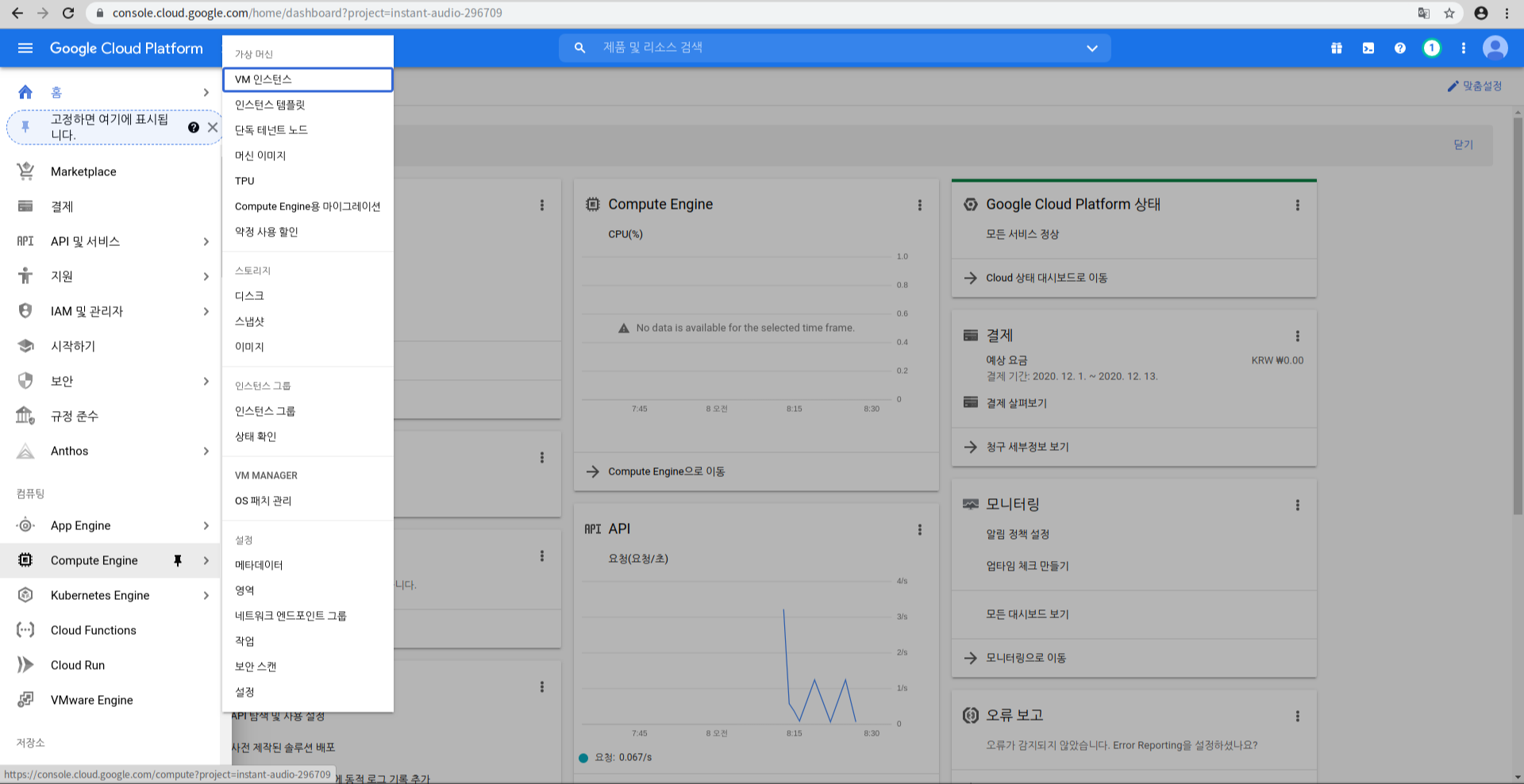This screenshot has width=1524, height=784.
Task: Click the IAM 및 관리자 shield icon
Action: click(25, 311)
